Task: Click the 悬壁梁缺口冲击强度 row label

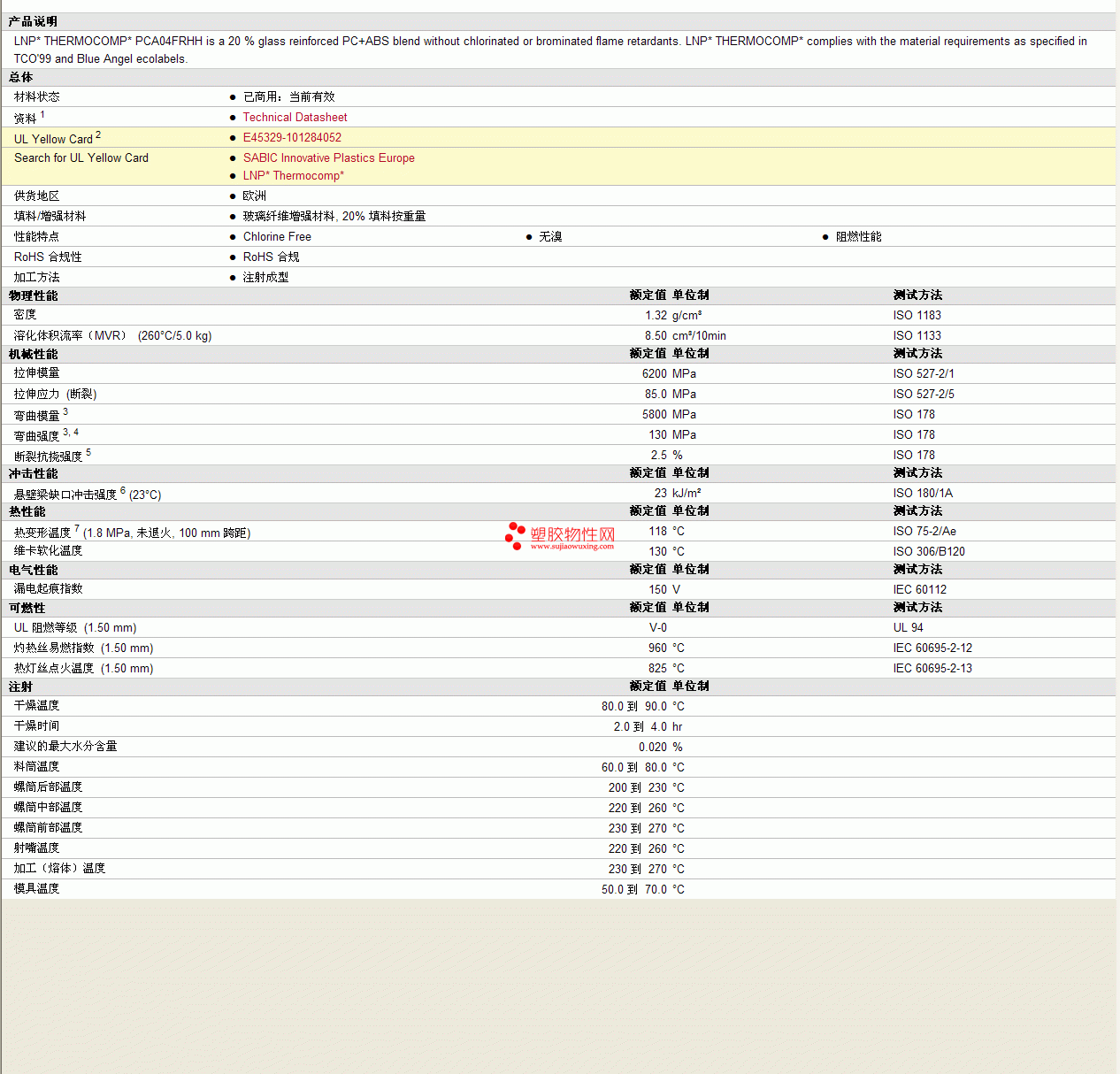Action: pos(65,495)
